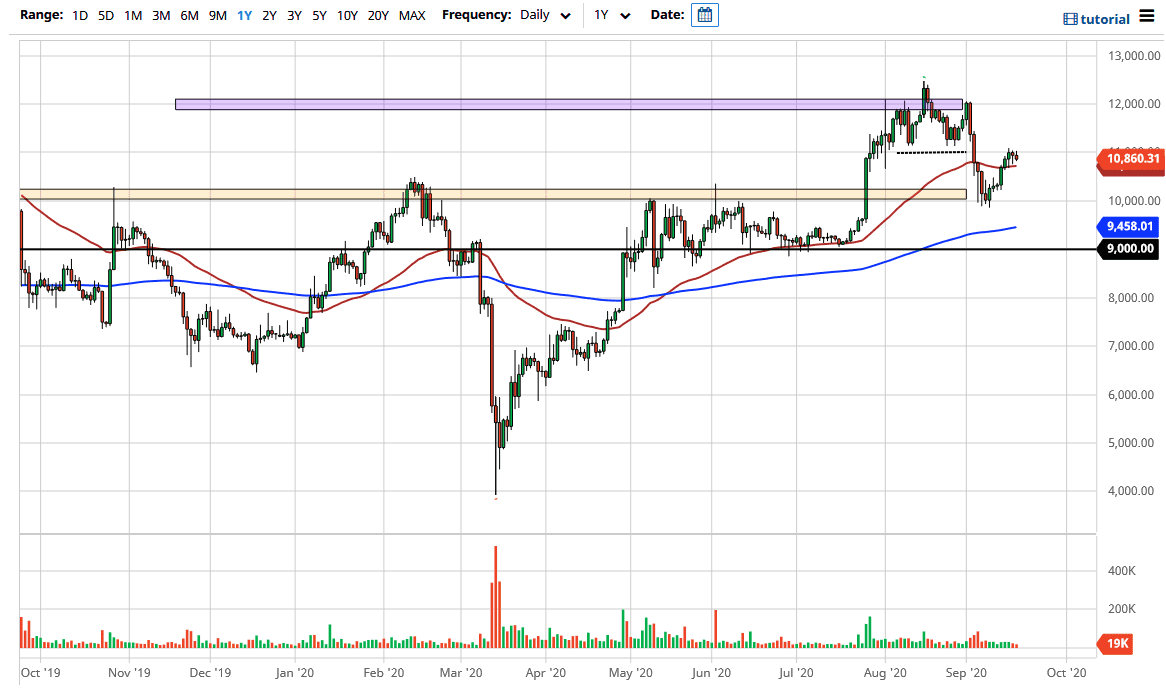
Task: Select the 6M range option
Action: coord(189,15)
